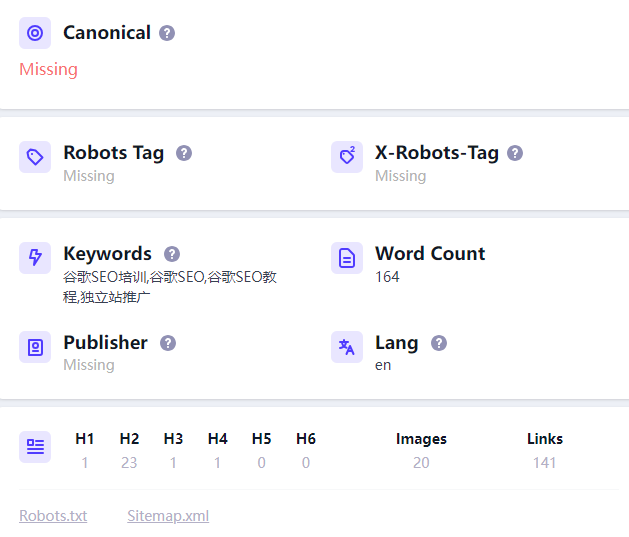629x537 pixels.
Task: Click the Links count of 141
Action: point(545,462)
